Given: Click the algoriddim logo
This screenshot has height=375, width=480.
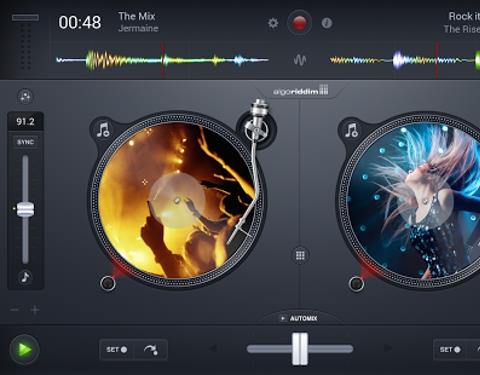Looking at the screenshot, I should [x=301, y=90].
